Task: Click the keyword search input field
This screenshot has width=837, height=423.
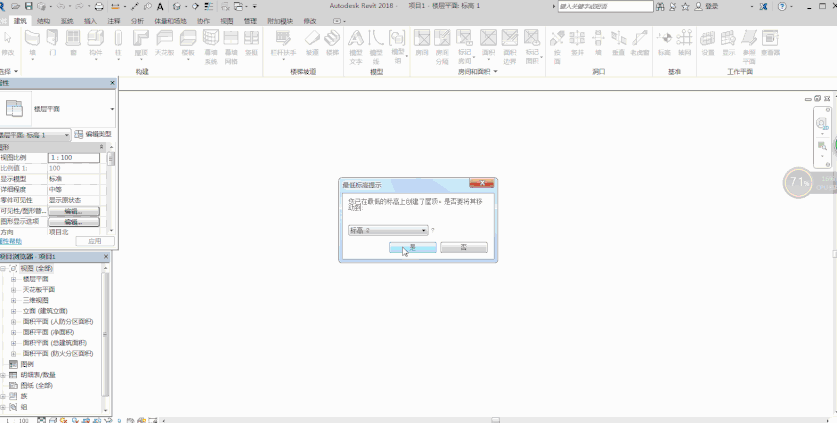Action: coord(600,6)
